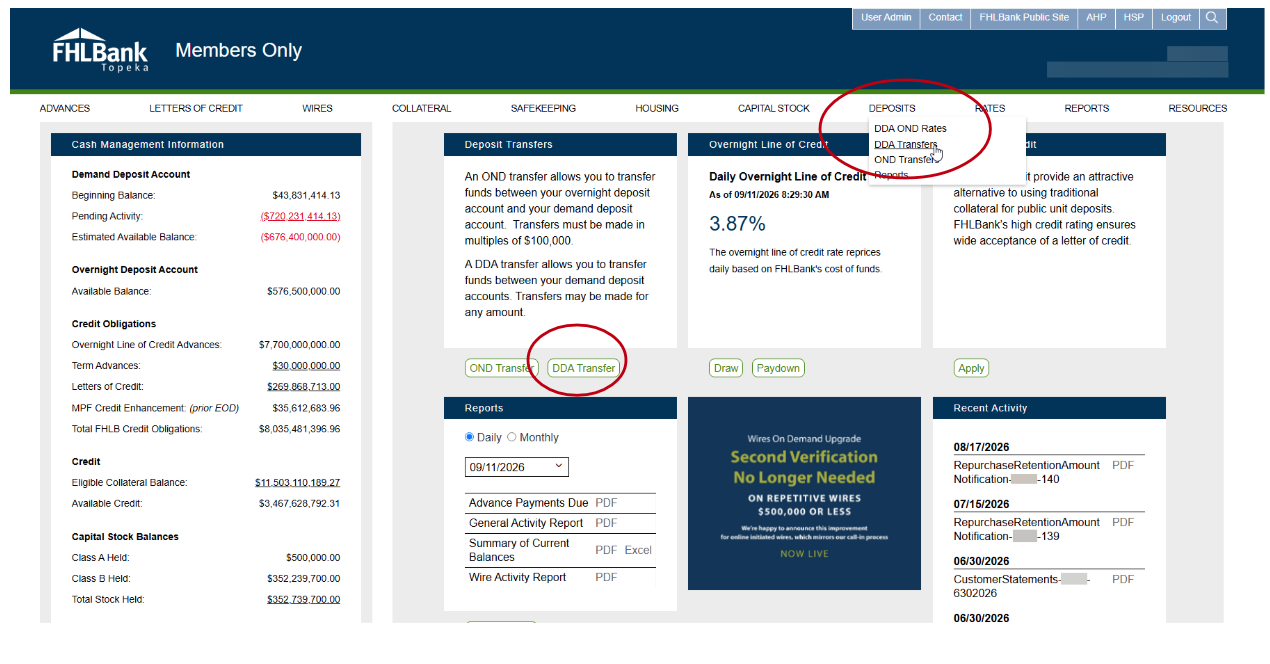The image size is (1270, 664).
Task: Log out using the Logout button
Action: [1176, 18]
